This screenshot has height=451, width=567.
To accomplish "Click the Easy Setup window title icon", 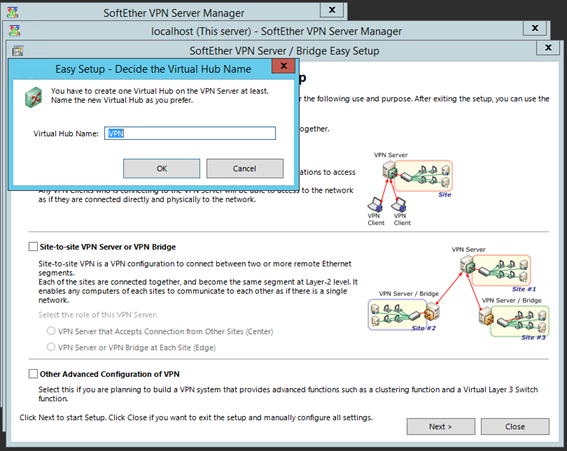I will 17,51.
